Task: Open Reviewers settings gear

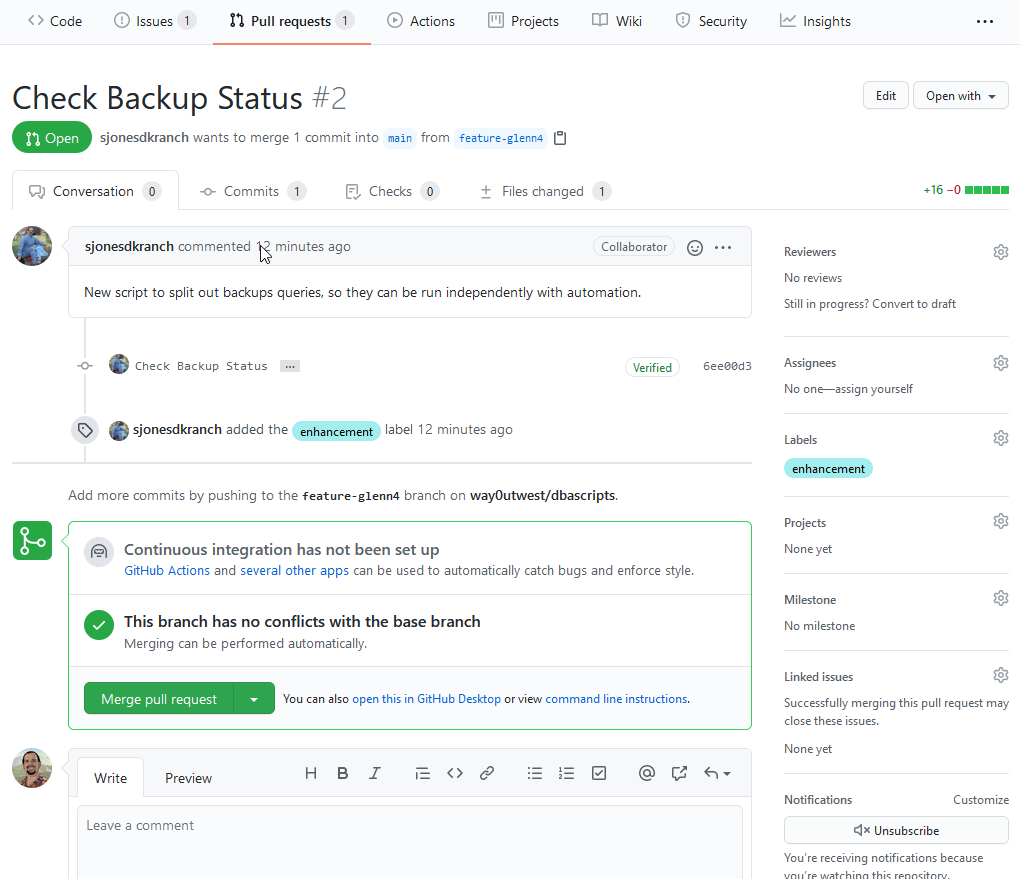Action: tap(1000, 252)
